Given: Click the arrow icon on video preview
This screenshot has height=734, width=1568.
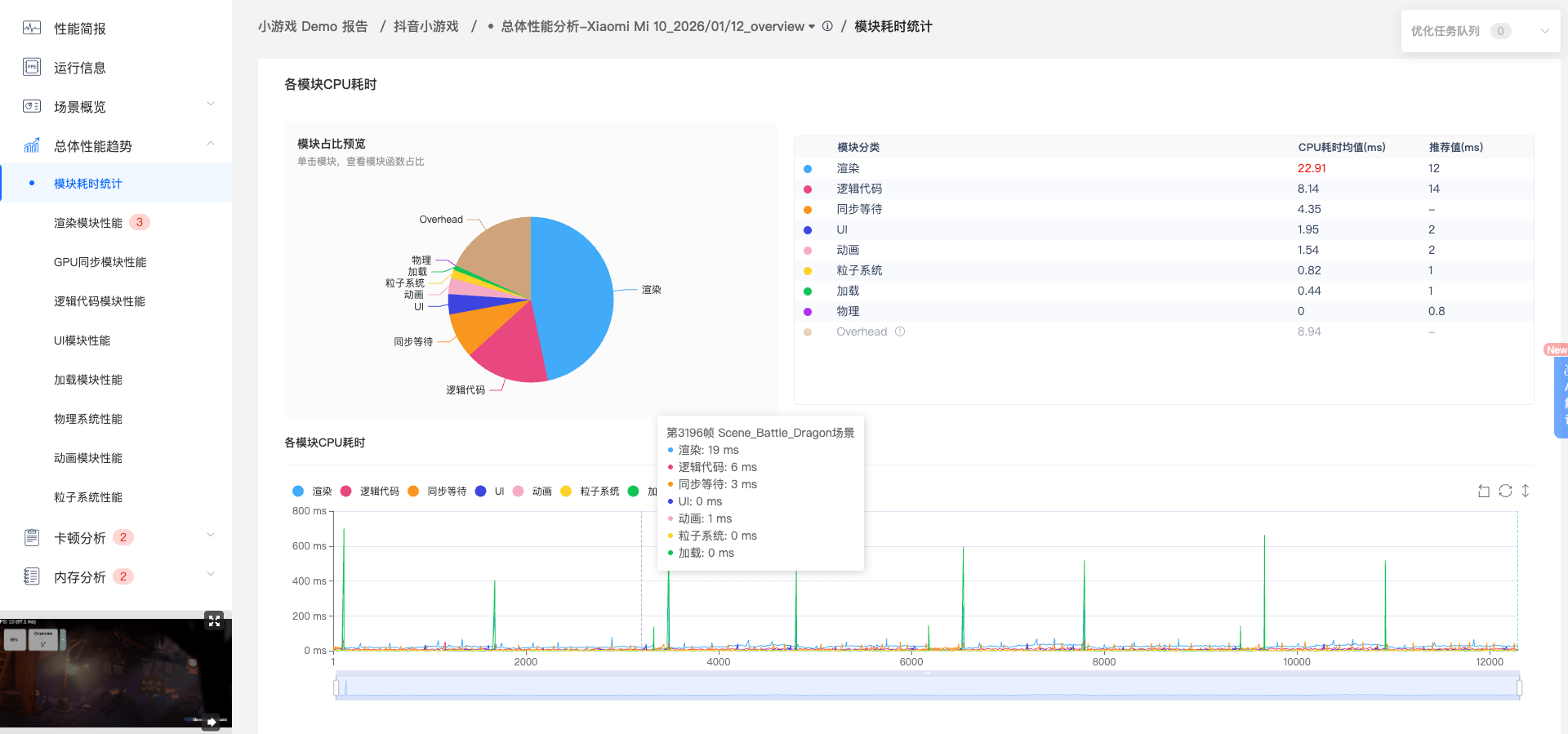Looking at the screenshot, I should click(x=211, y=722).
